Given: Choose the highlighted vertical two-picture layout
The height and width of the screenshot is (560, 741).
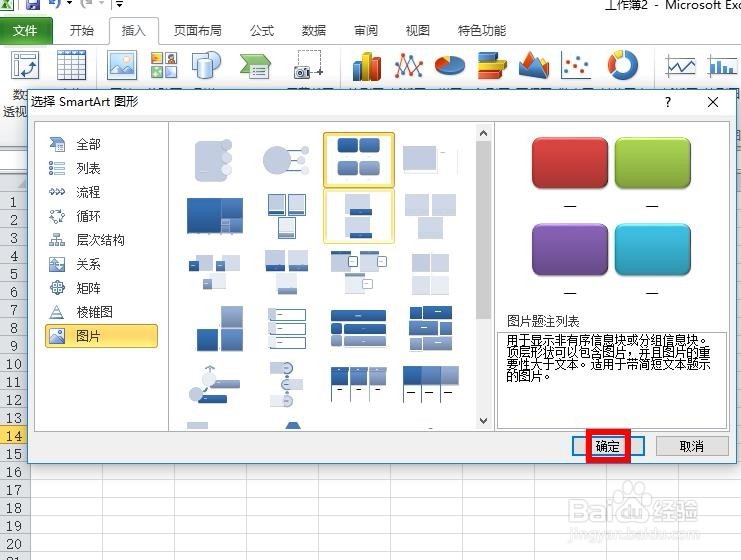Looking at the screenshot, I should click(359, 216).
